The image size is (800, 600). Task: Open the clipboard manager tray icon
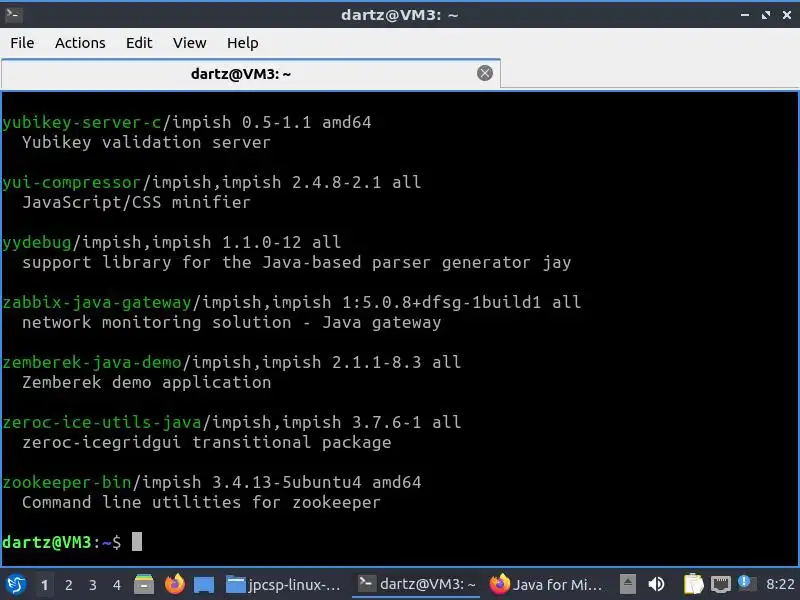[x=693, y=584]
